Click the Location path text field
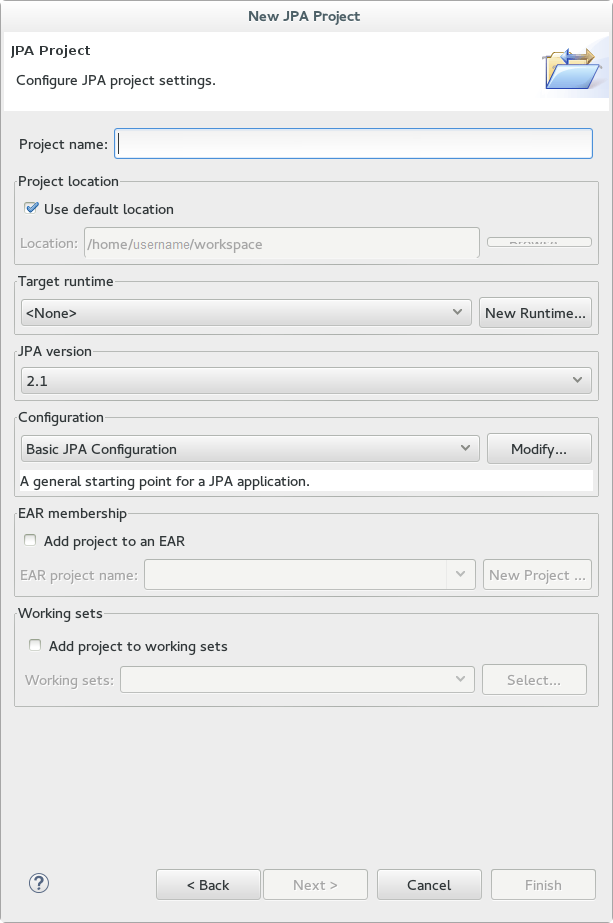Image resolution: width=613 pixels, height=923 pixels. tap(280, 243)
